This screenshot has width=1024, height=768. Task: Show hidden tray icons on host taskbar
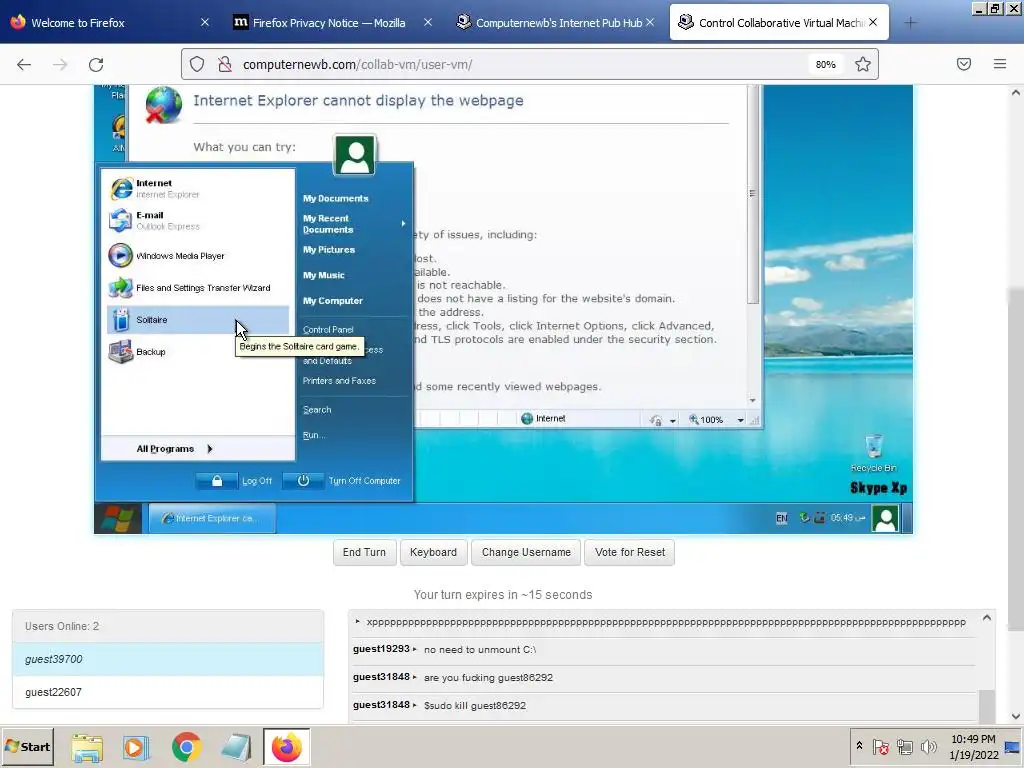click(x=859, y=746)
